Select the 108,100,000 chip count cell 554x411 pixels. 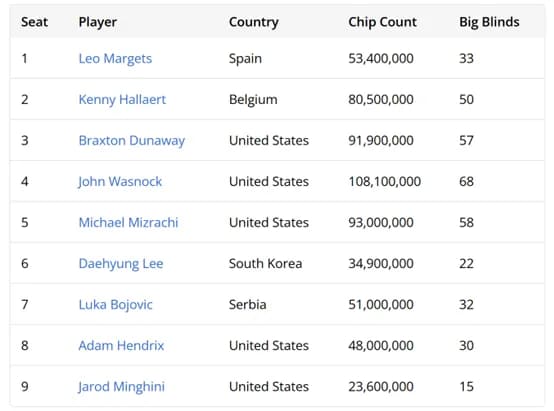point(384,182)
